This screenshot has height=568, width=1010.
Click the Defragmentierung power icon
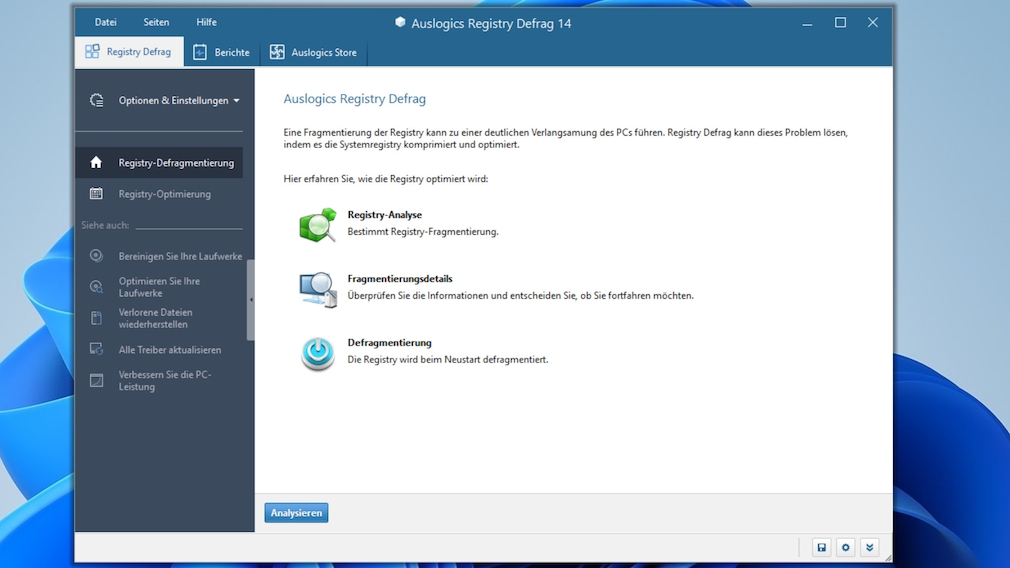pyautogui.click(x=318, y=353)
